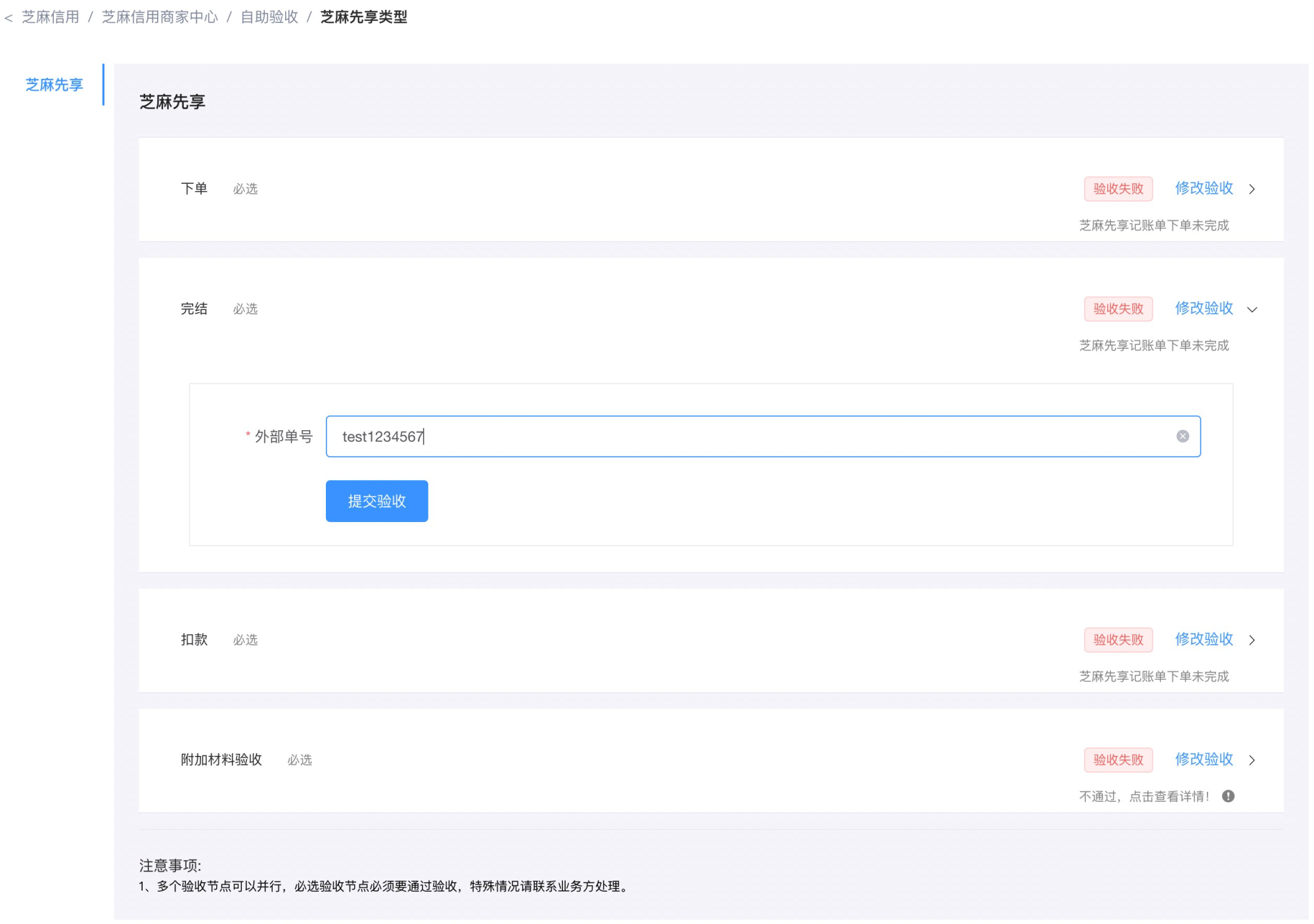Click the exclamation info icon beside 不通过
This screenshot has width=1314, height=924.
(x=1229, y=796)
